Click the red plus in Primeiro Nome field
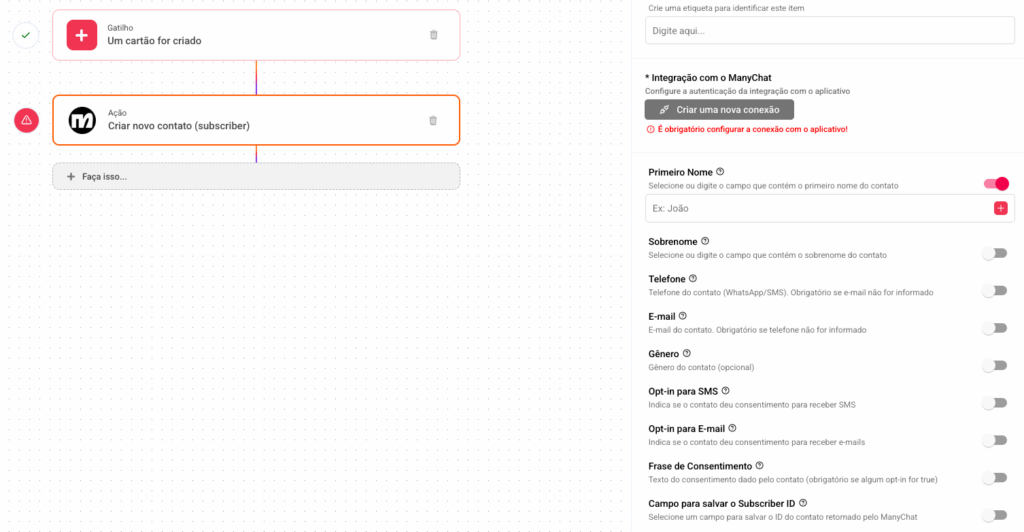The width and height of the screenshot is (1024, 532). pyautogui.click(x=1000, y=208)
